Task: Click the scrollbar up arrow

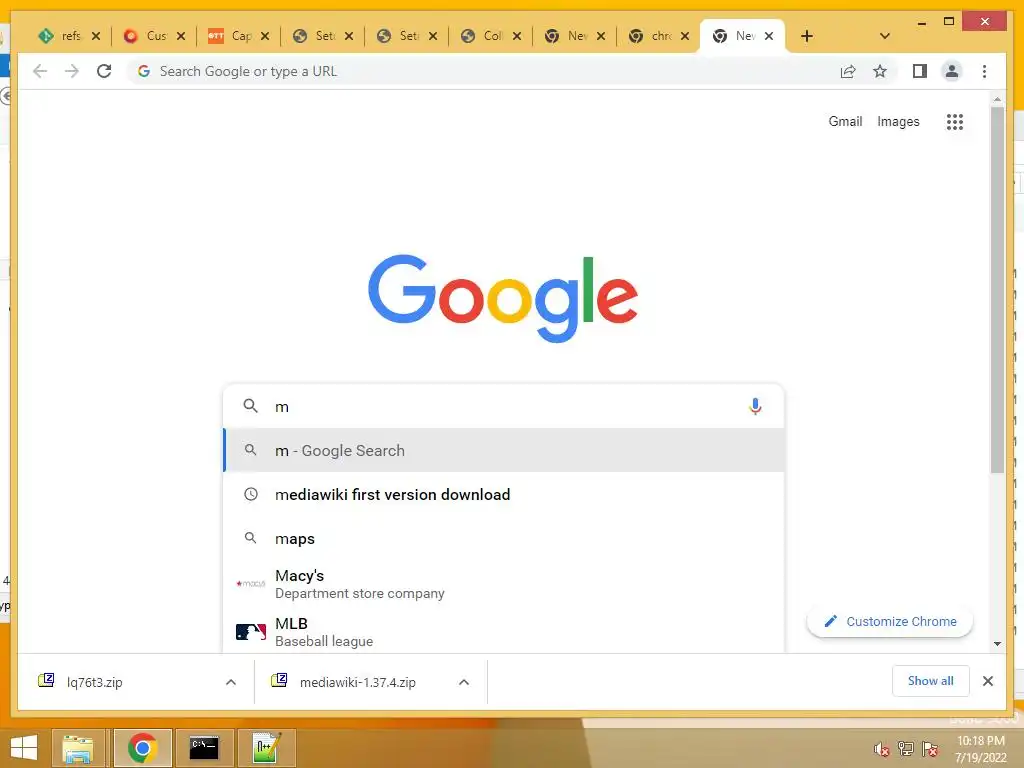Action: point(997,99)
